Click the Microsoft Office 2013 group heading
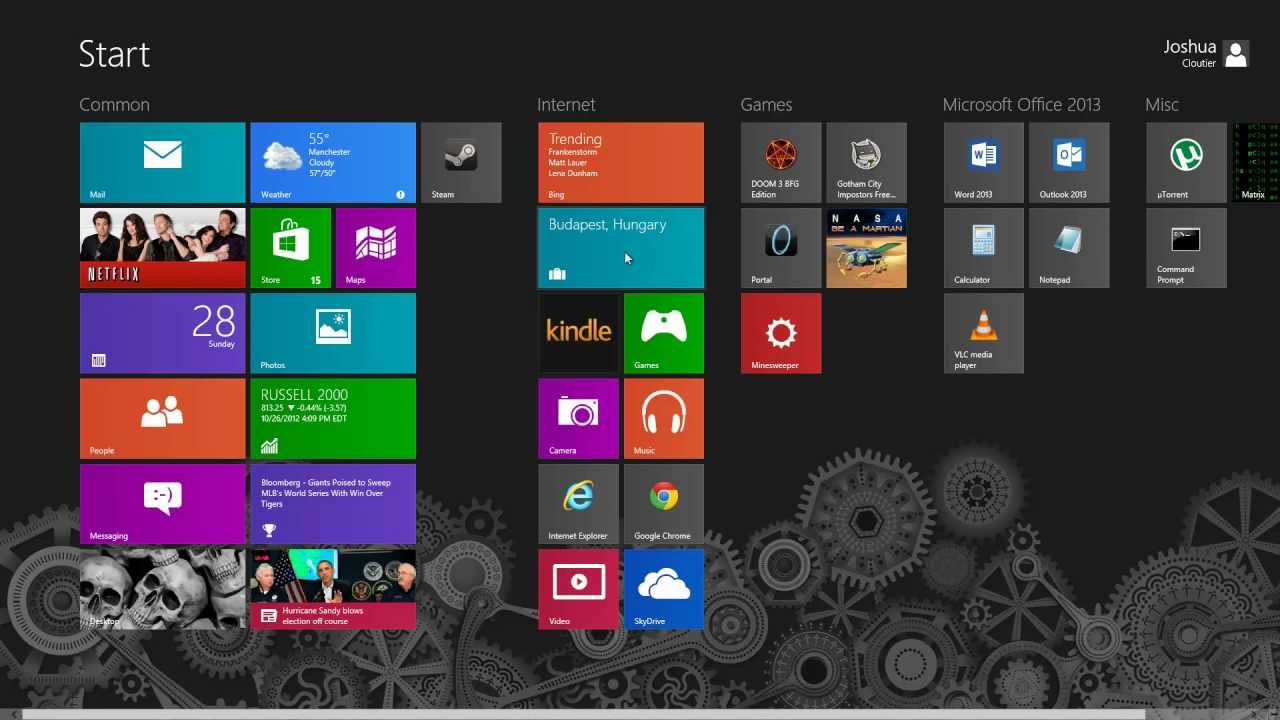The image size is (1280, 720). tap(1021, 104)
